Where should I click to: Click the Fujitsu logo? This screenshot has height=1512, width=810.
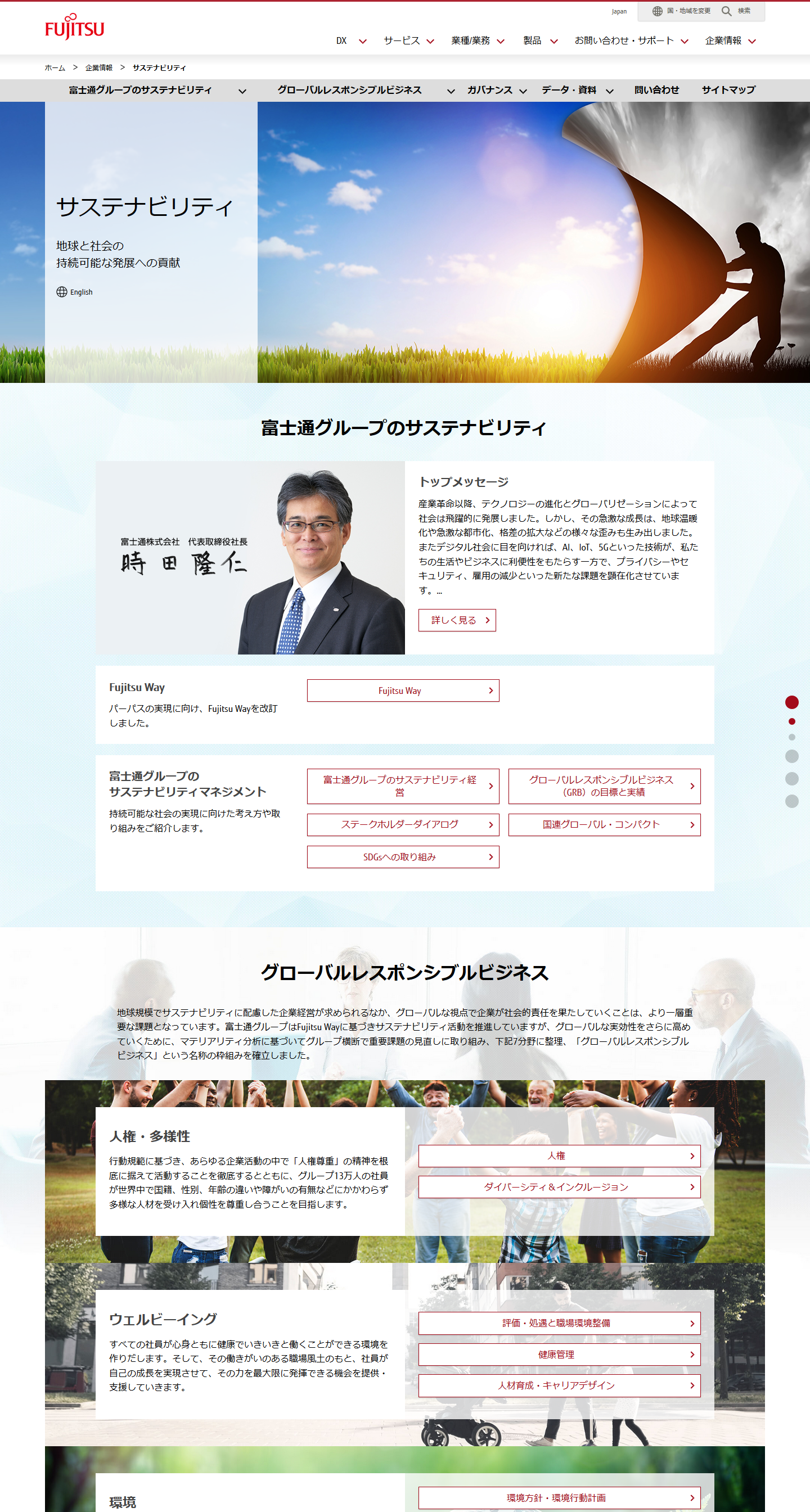click(x=75, y=27)
